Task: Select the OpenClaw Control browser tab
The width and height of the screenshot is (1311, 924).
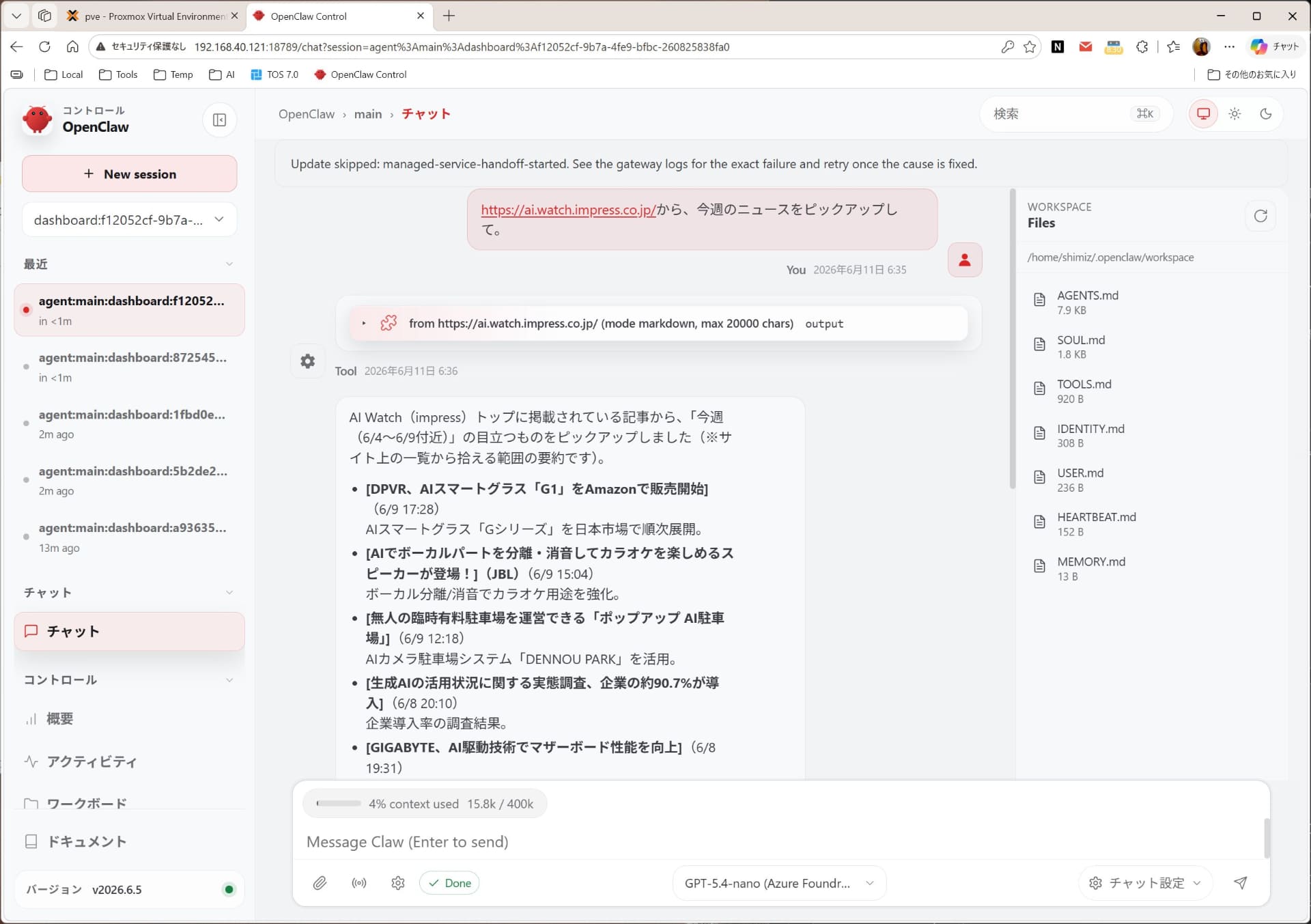Action: pos(339,16)
